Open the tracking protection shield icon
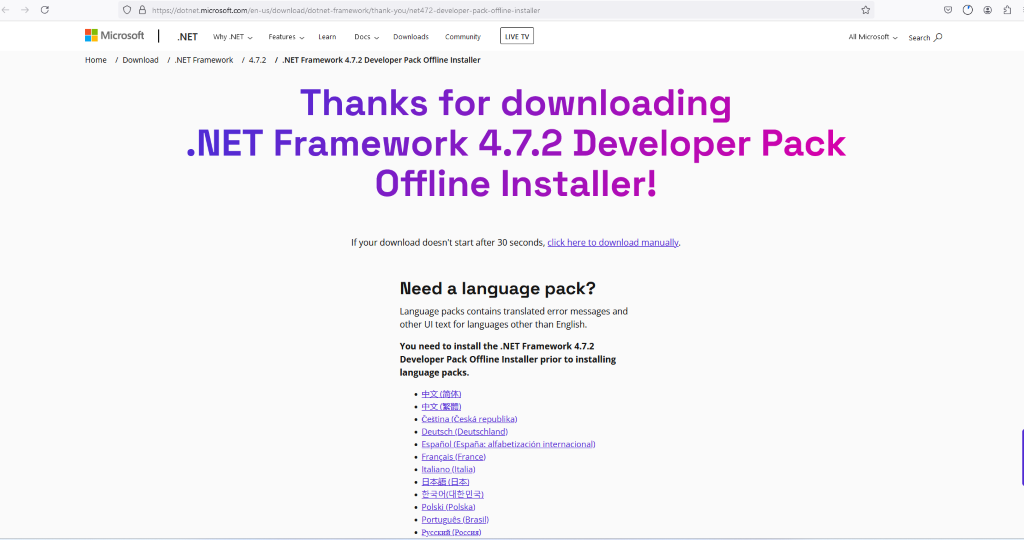 point(127,10)
